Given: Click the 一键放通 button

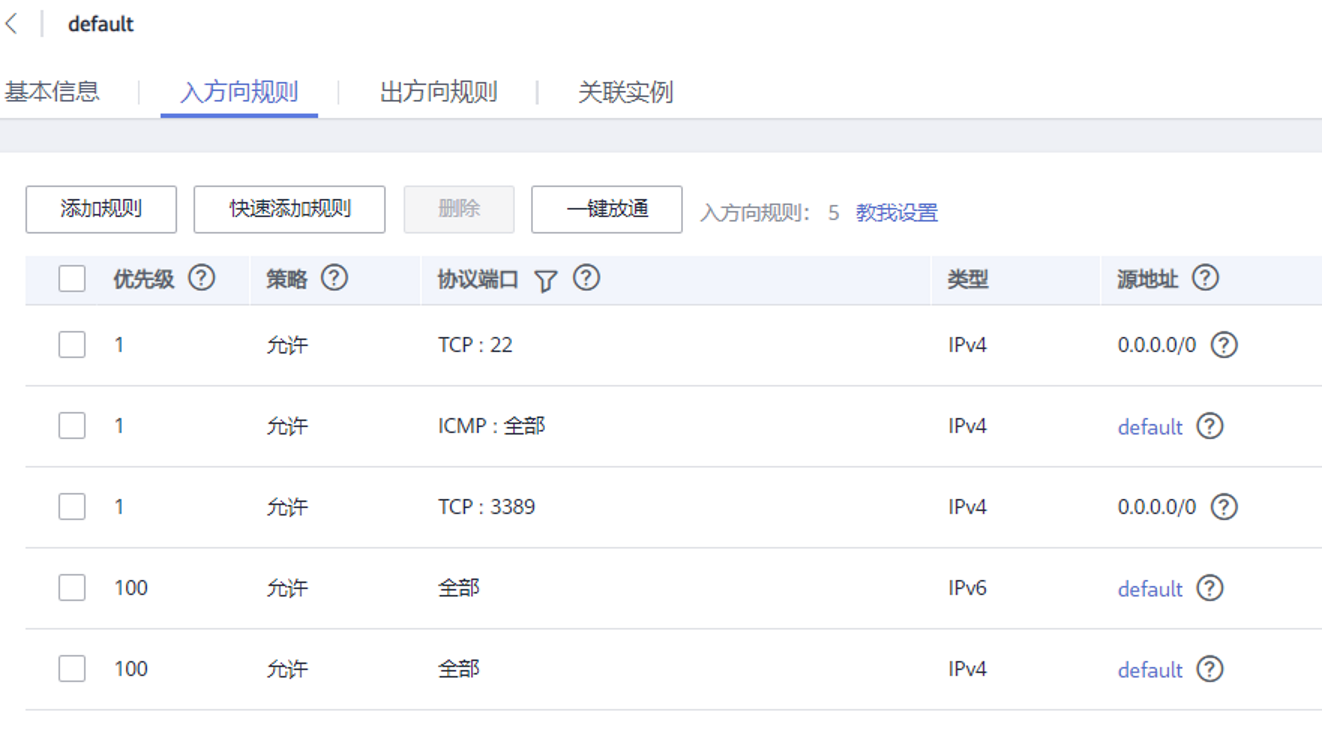Looking at the screenshot, I should (x=607, y=209).
